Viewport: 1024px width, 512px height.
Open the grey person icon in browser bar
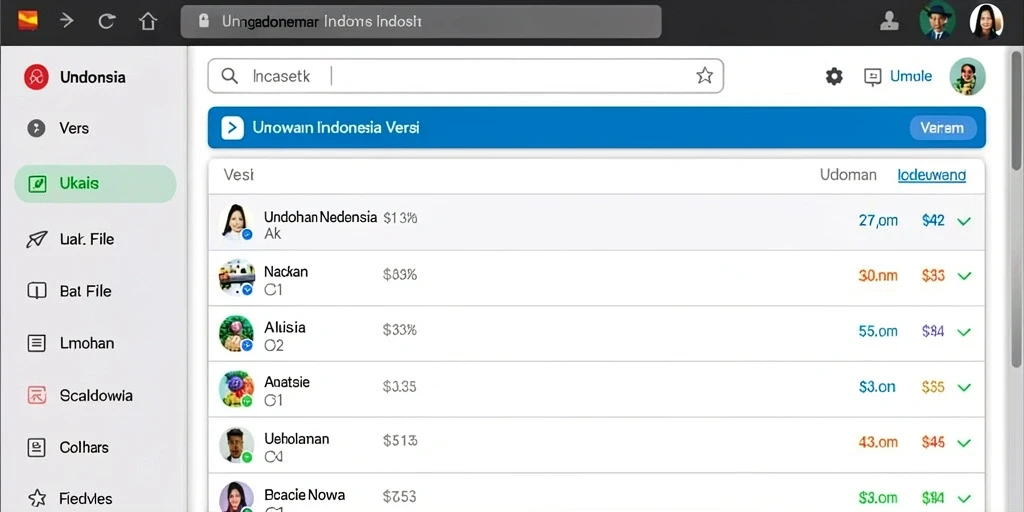coord(889,22)
